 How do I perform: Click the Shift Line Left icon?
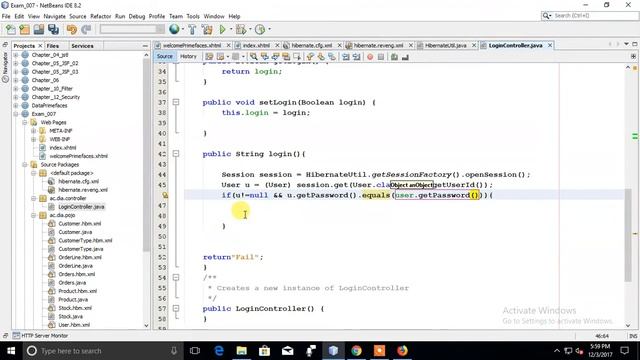[x=346, y=57]
